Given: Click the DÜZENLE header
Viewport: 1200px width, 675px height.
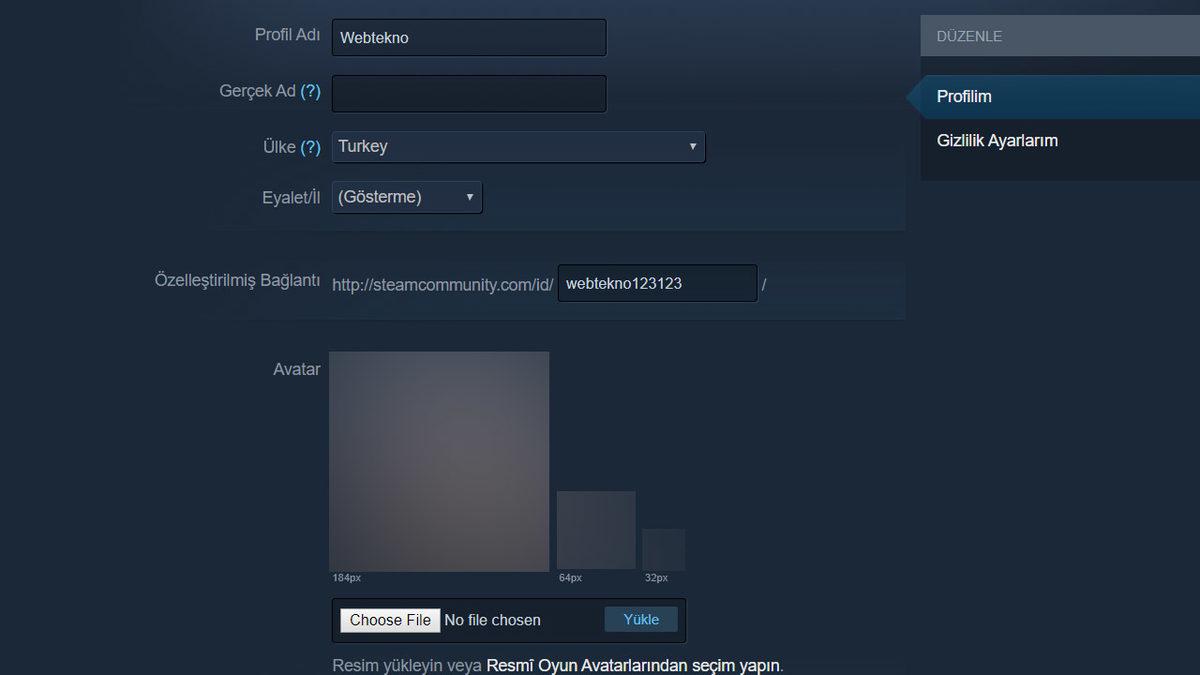Looking at the screenshot, I should click(x=966, y=35).
